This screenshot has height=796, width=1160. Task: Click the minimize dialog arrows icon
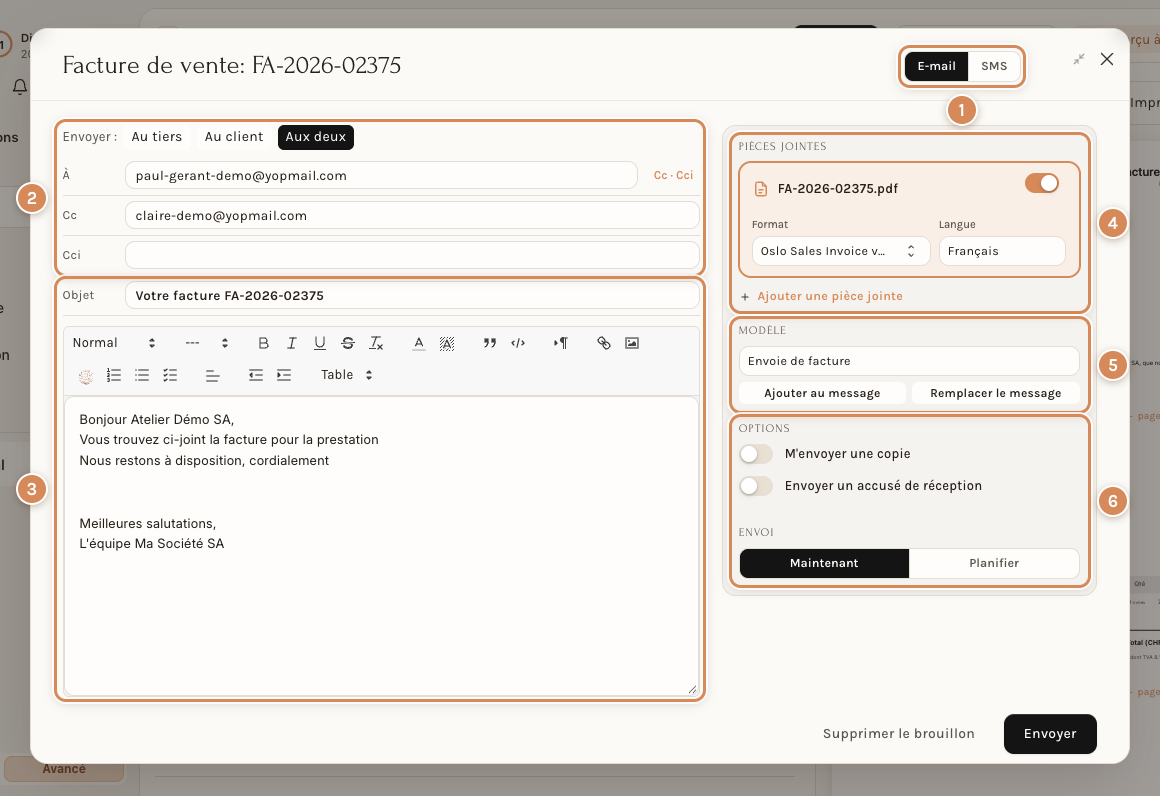click(x=1079, y=59)
